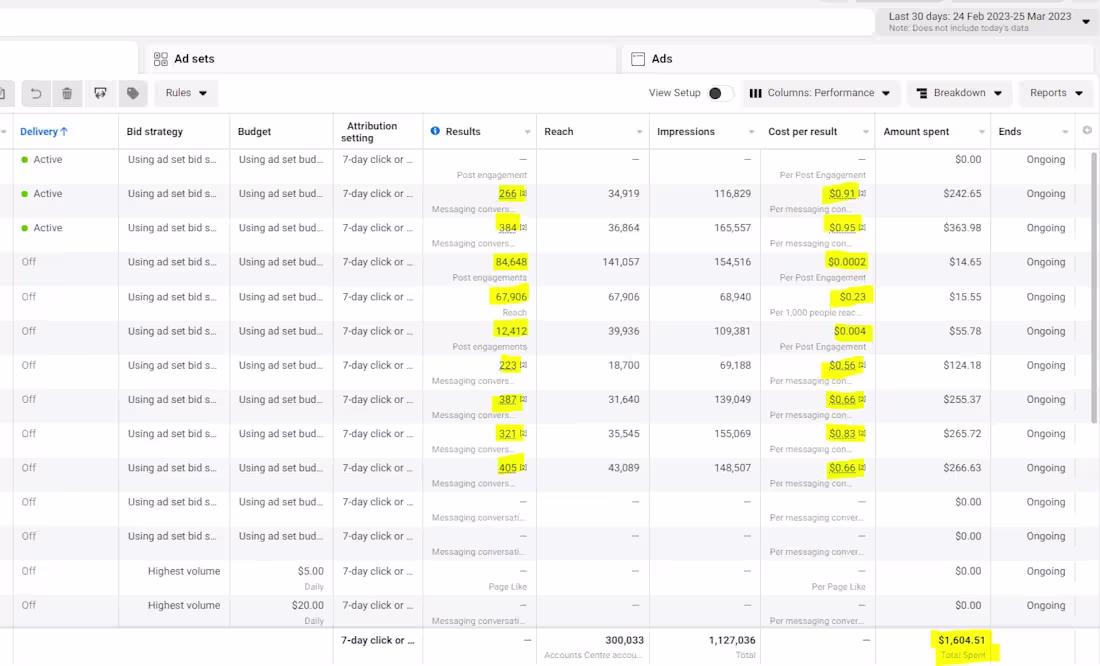1100x666 pixels.
Task: Click the customize columns plus icon
Action: [1087, 131]
